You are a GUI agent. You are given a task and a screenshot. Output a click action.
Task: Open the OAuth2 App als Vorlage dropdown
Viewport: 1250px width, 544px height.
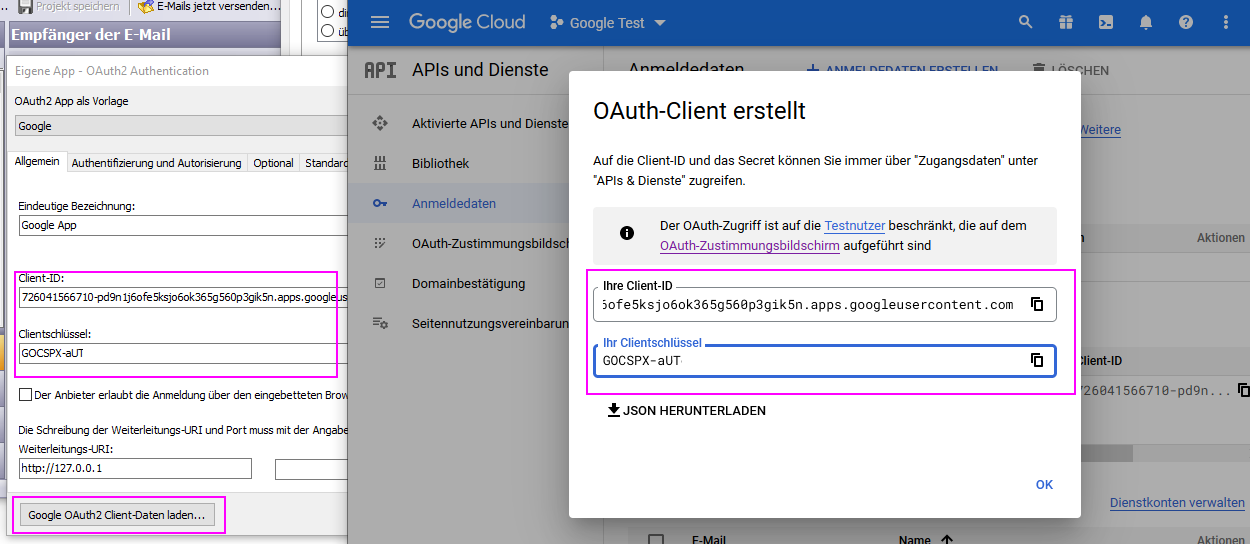point(181,126)
